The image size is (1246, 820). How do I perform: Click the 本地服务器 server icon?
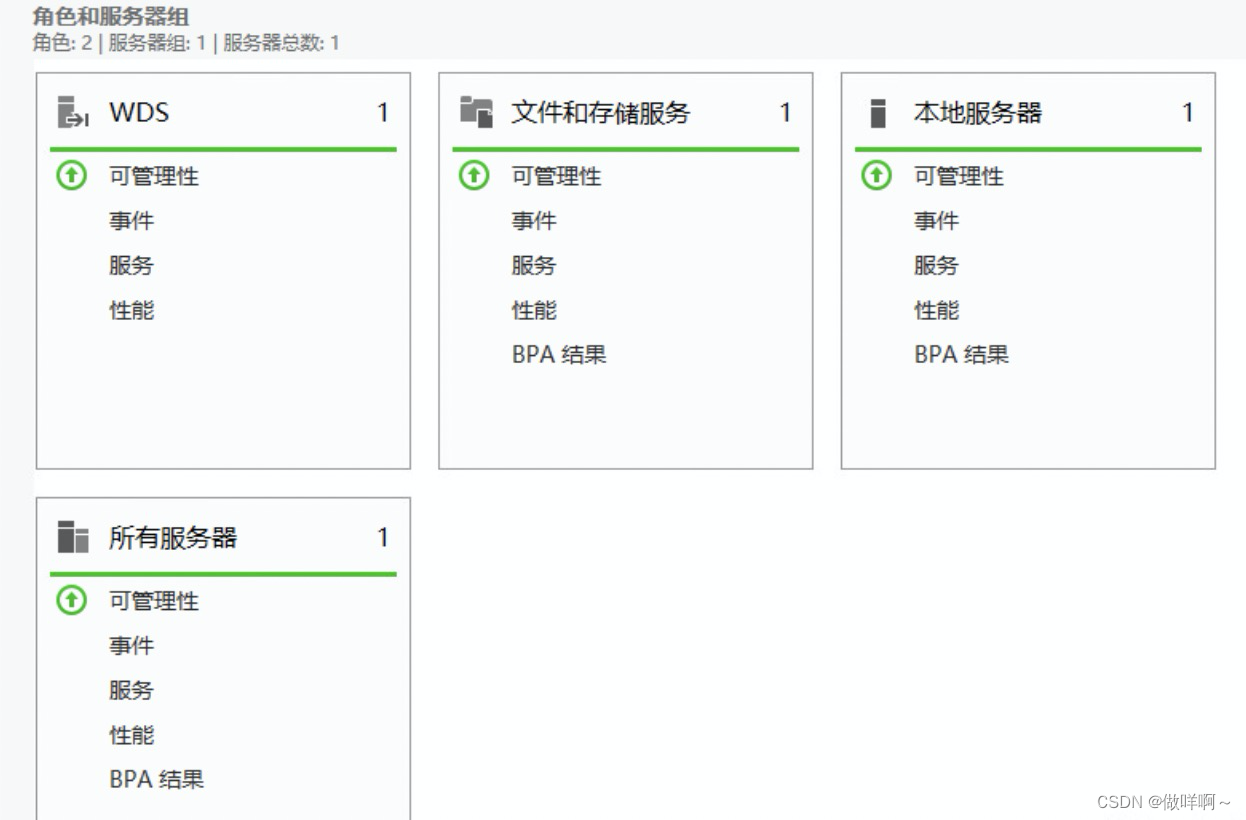[x=878, y=113]
